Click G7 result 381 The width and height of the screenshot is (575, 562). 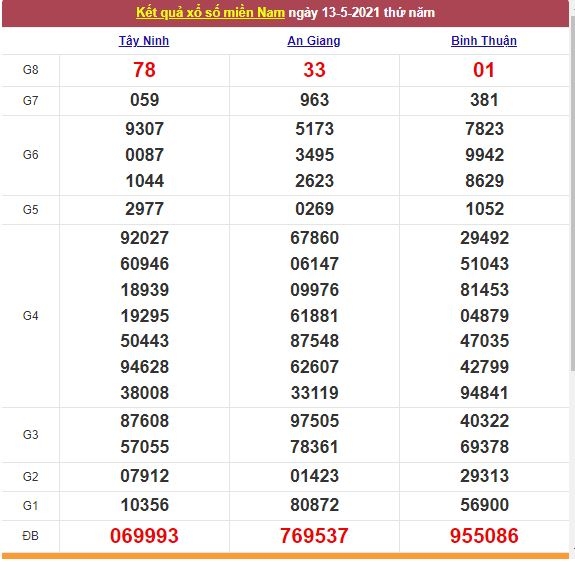tap(484, 100)
